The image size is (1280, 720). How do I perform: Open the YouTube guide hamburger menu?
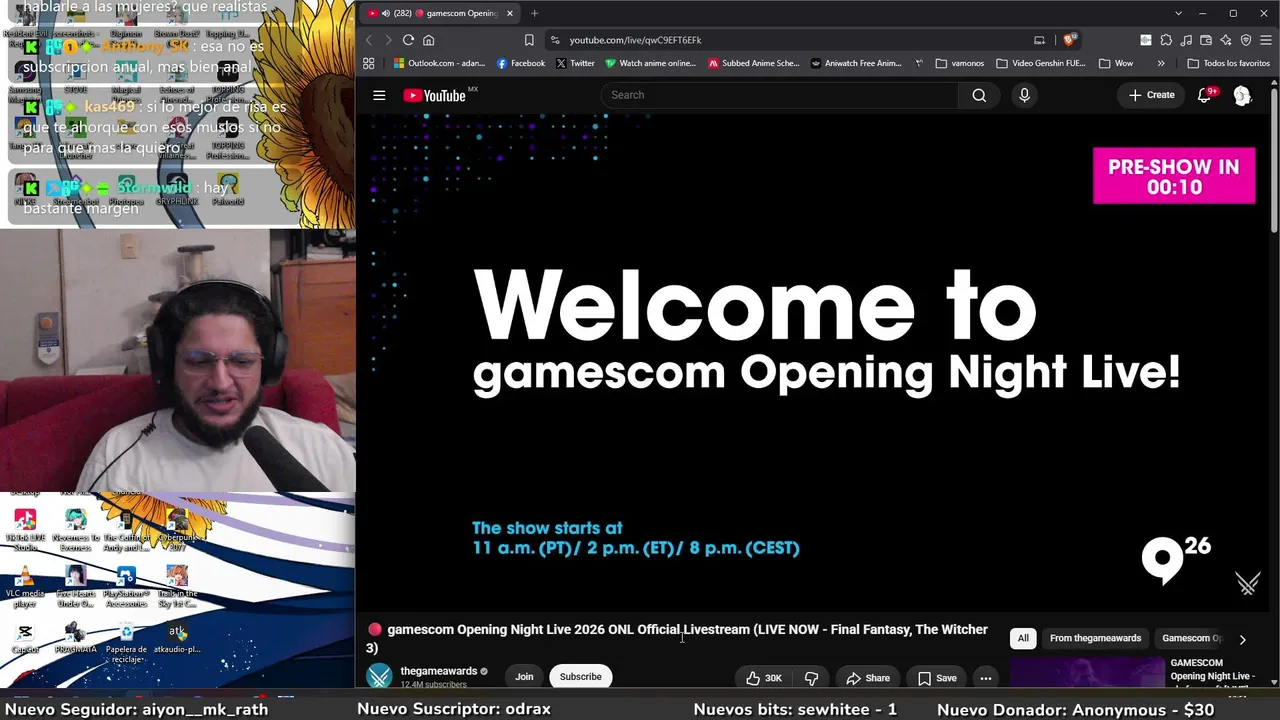(379, 95)
